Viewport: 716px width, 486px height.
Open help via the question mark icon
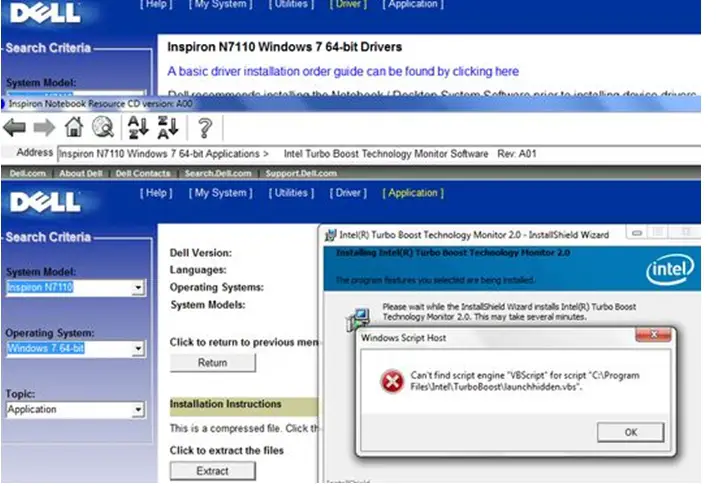pyautogui.click(x=205, y=127)
